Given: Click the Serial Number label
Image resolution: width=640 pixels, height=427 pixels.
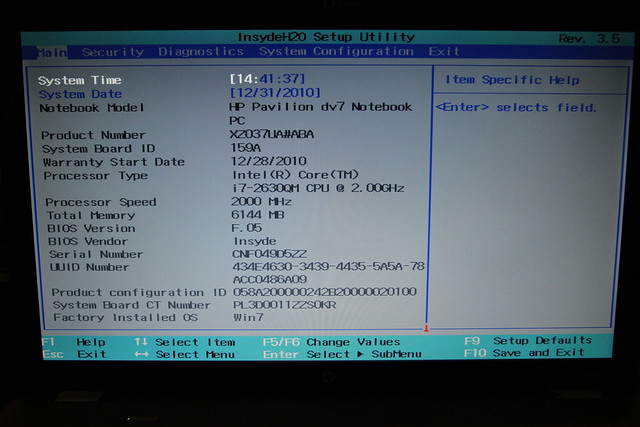Looking at the screenshot, I should click(96, 254).
